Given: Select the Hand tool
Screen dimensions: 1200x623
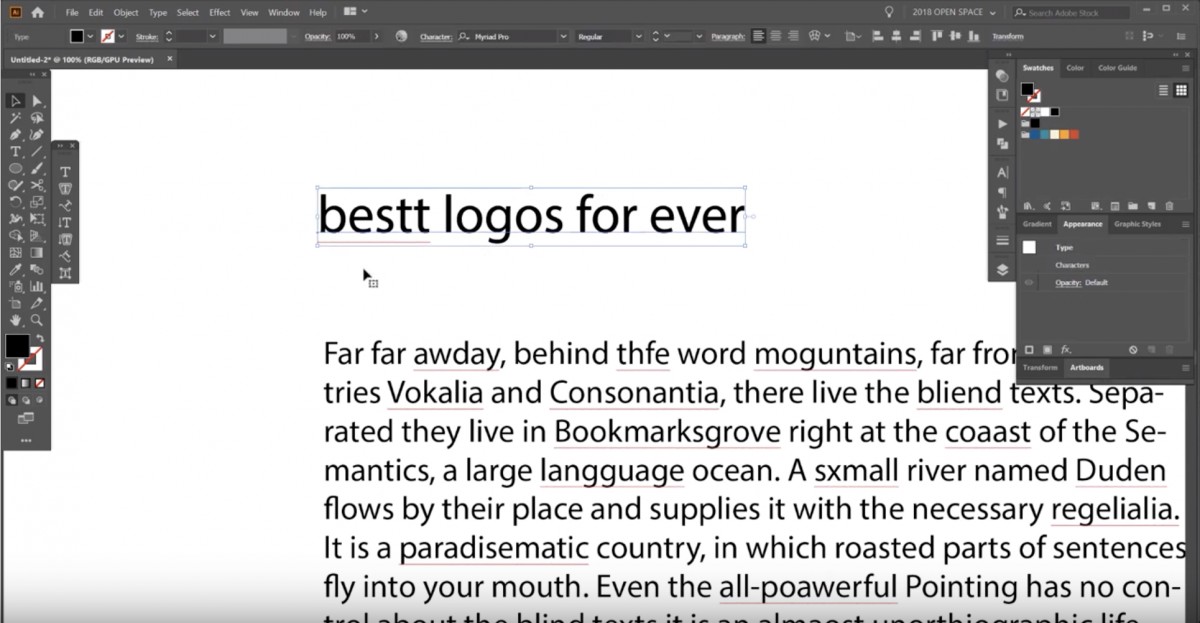Looking at the screenshot, I should pyautogui.click(x=16, y=320).
